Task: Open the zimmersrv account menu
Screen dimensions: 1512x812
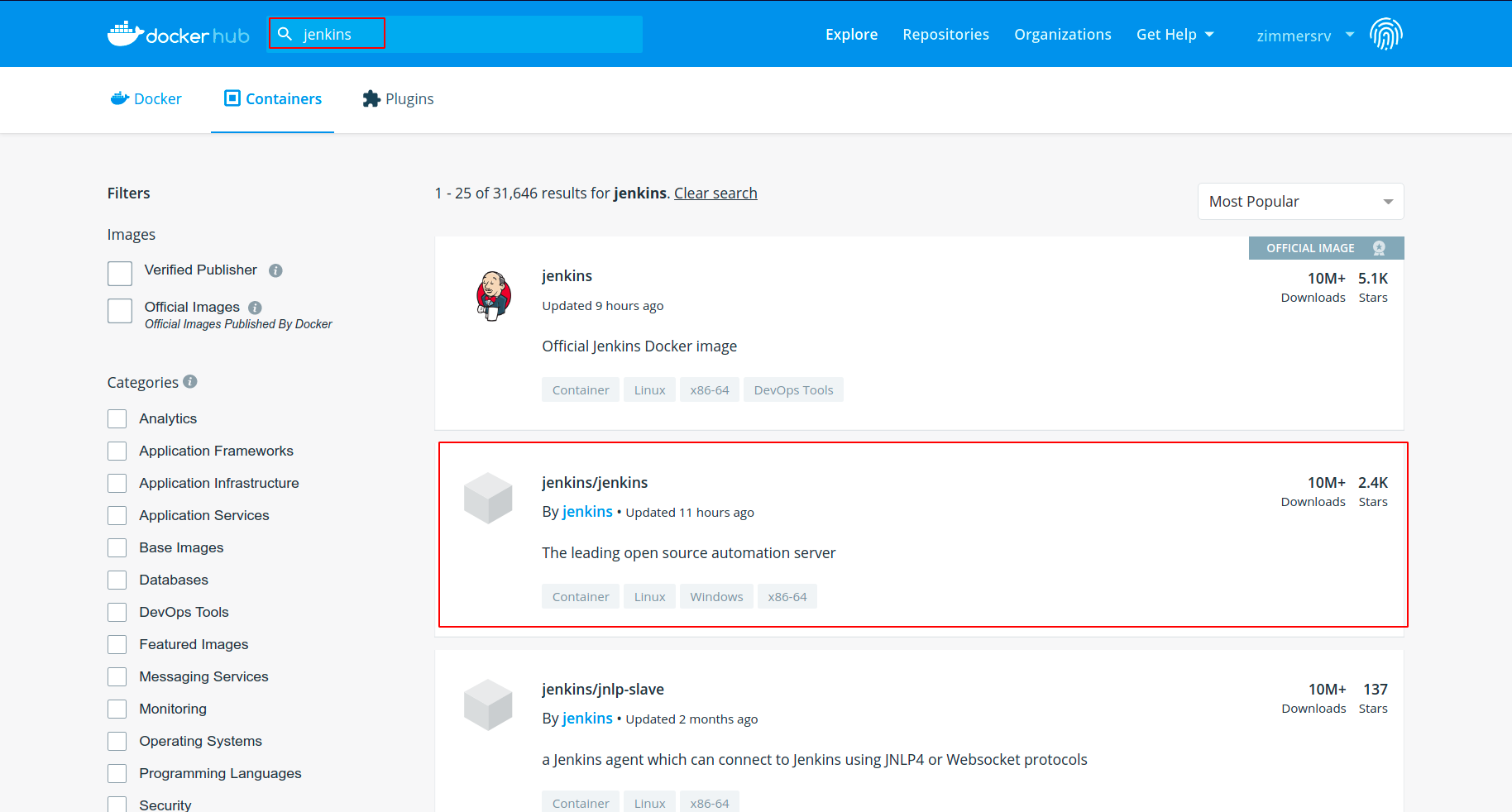Action: pyautogui.click(x=1305, y=36)
